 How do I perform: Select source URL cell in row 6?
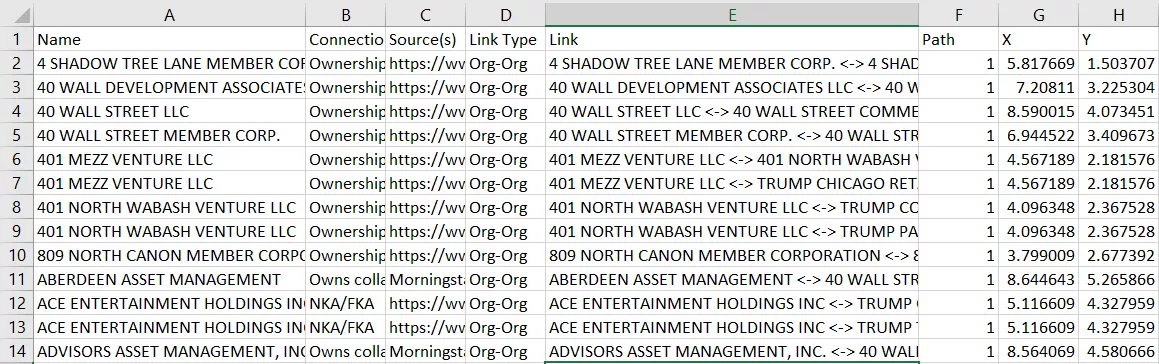pyautogui.click(x=426, y=159)
